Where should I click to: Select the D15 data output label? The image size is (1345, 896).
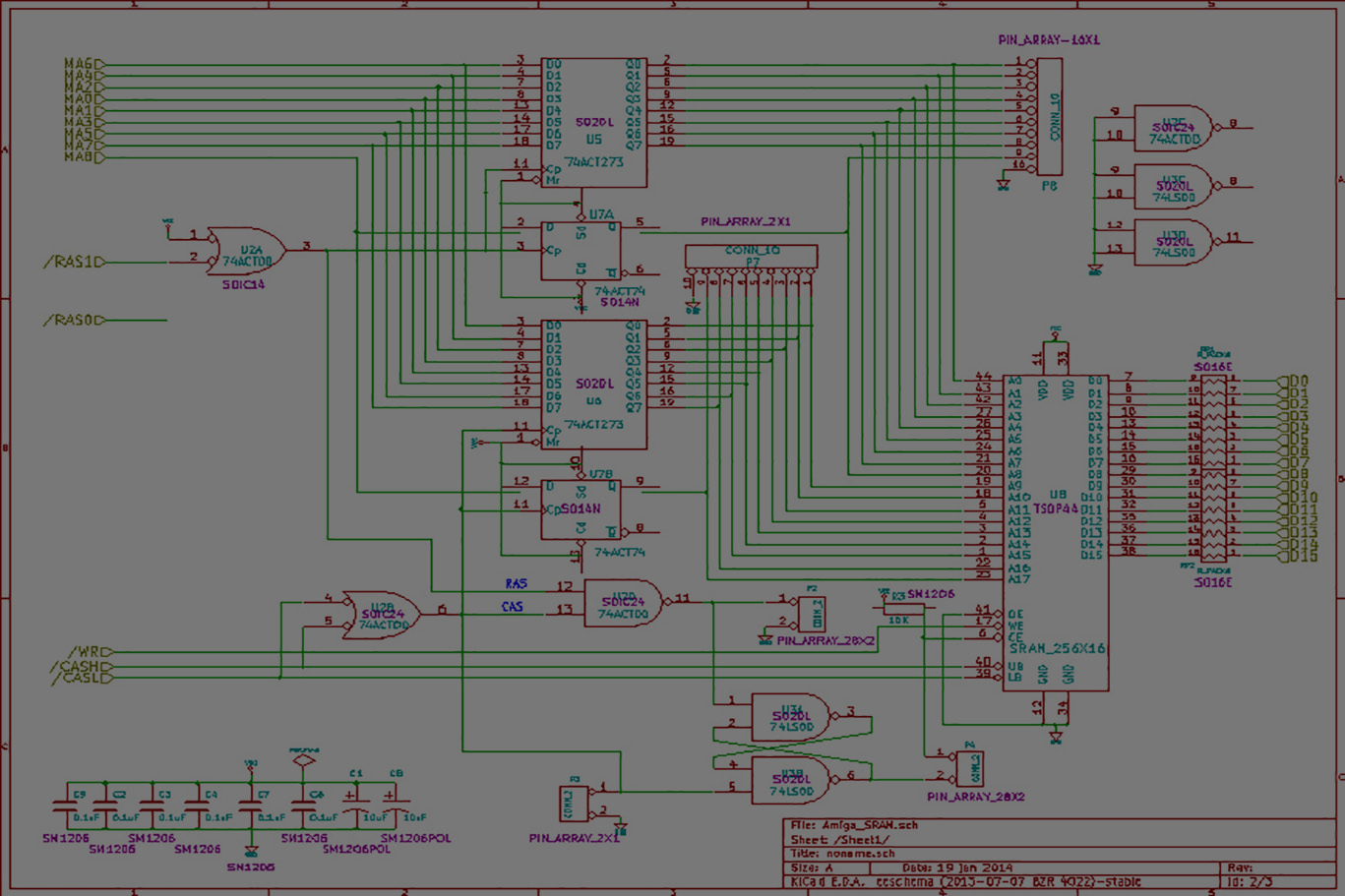1302,557
